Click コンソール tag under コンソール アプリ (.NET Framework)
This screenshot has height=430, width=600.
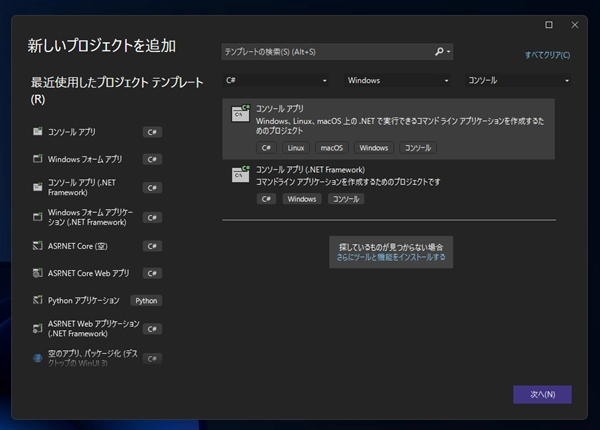(x=346, y=199)
